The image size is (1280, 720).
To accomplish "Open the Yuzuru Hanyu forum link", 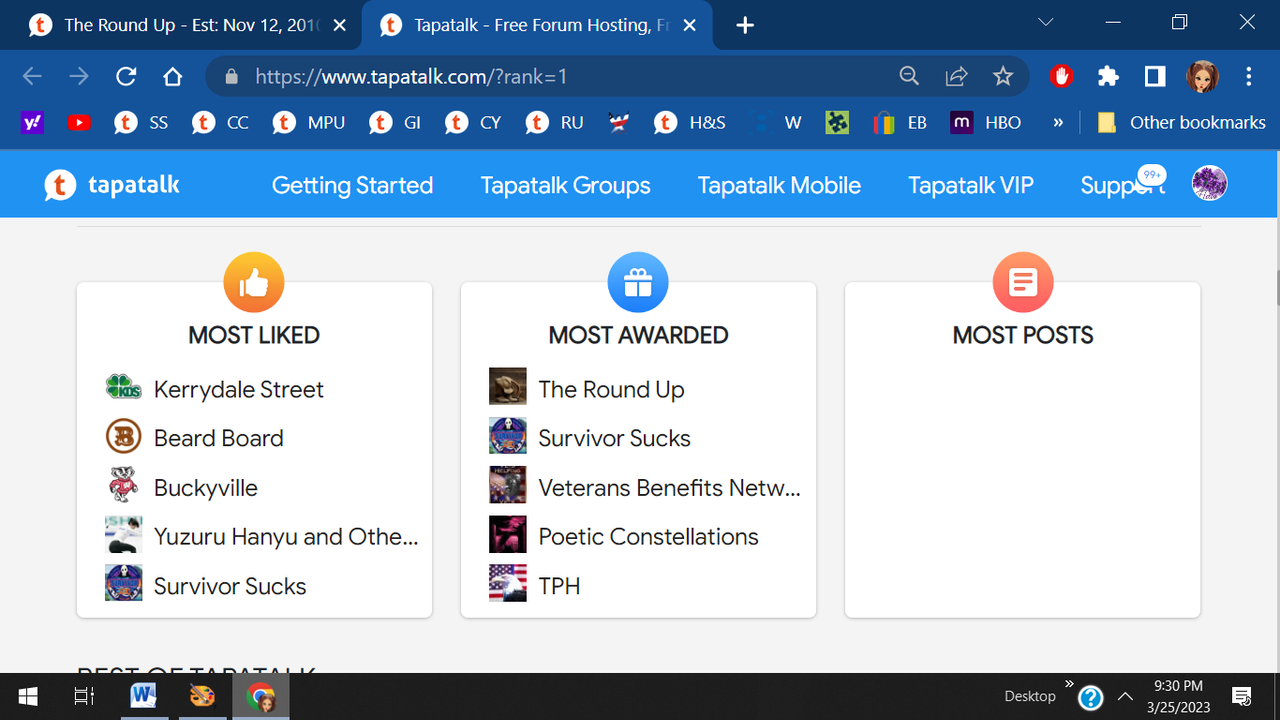I will pos(286,537).
